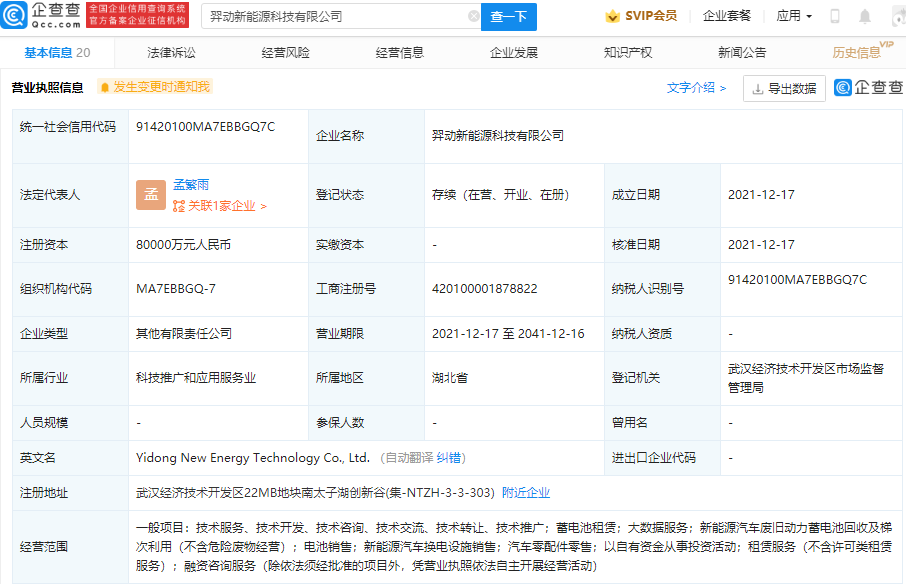Open the notification bell icon
This screenshot has width=906, height=584.
click(865, 16)
